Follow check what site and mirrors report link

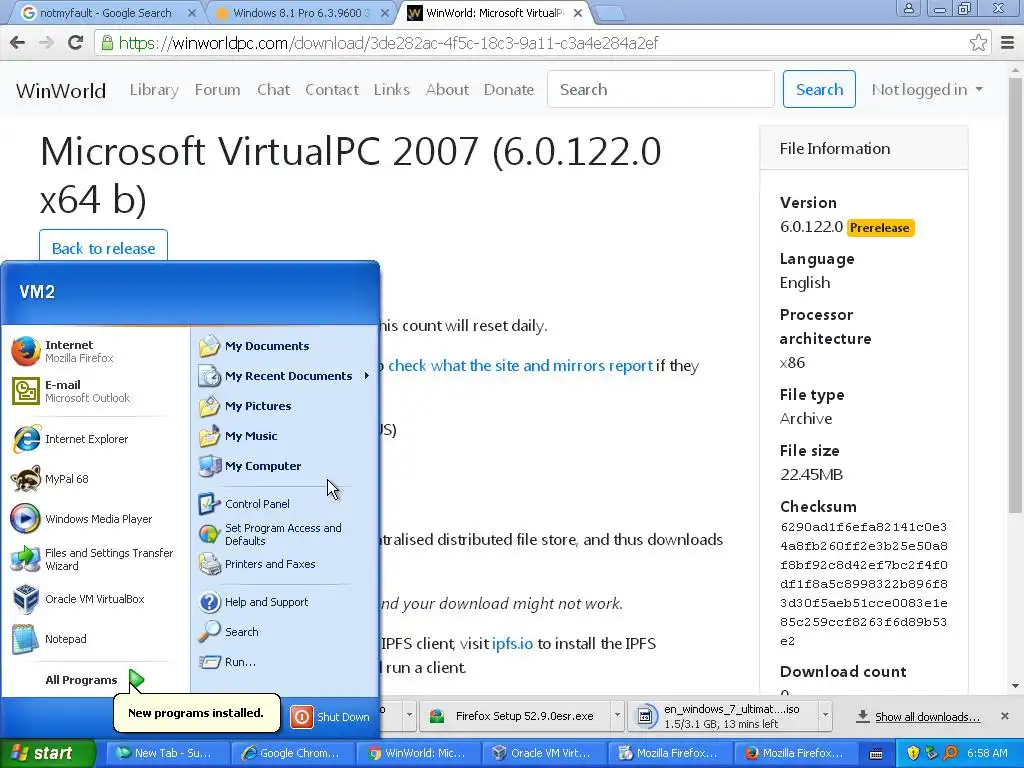click(520, 365)
